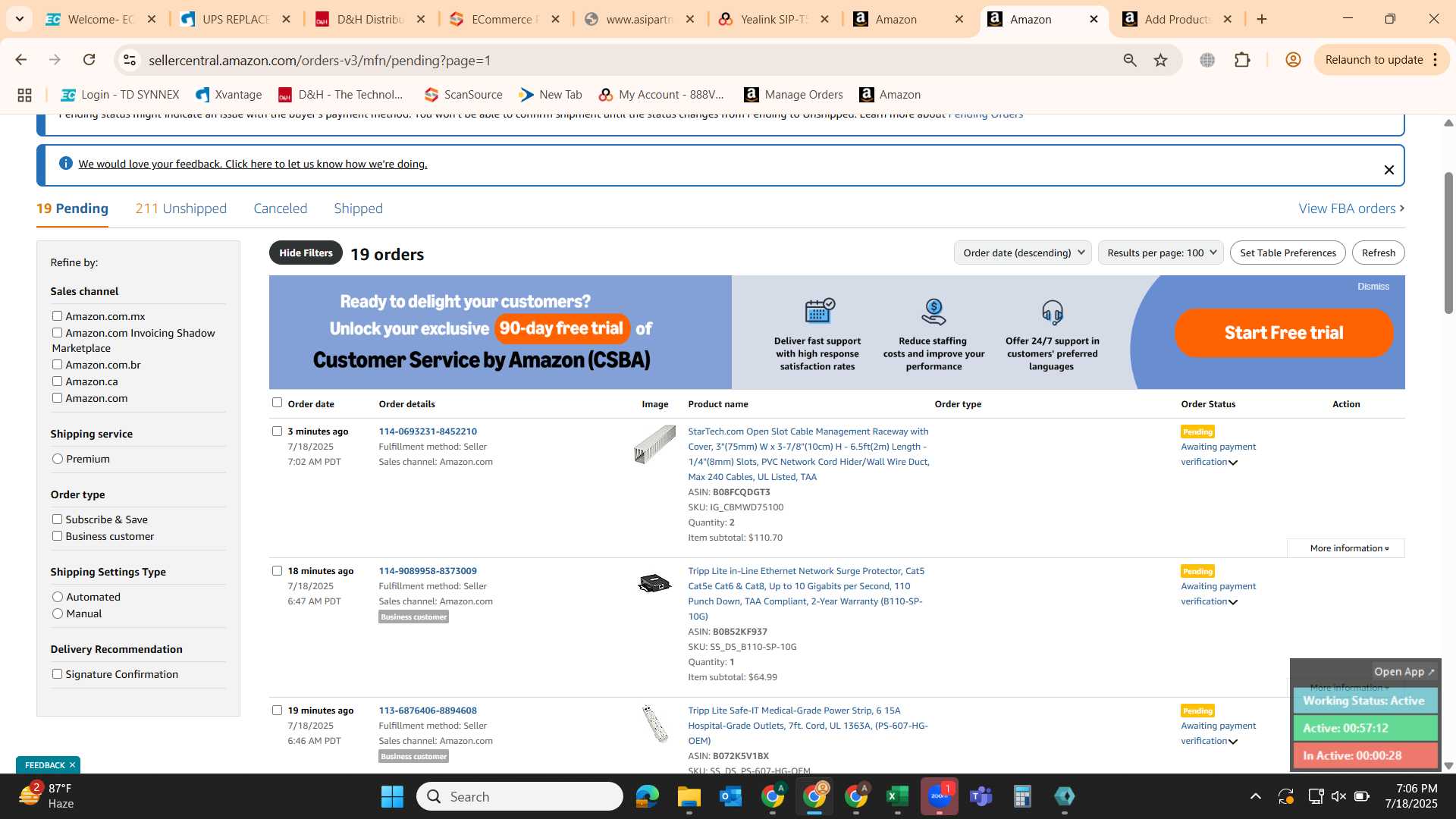Viewport: 1456px width, 819px height.
Task: Open Excel from the taskbar
Action: (x=898, y=796)
